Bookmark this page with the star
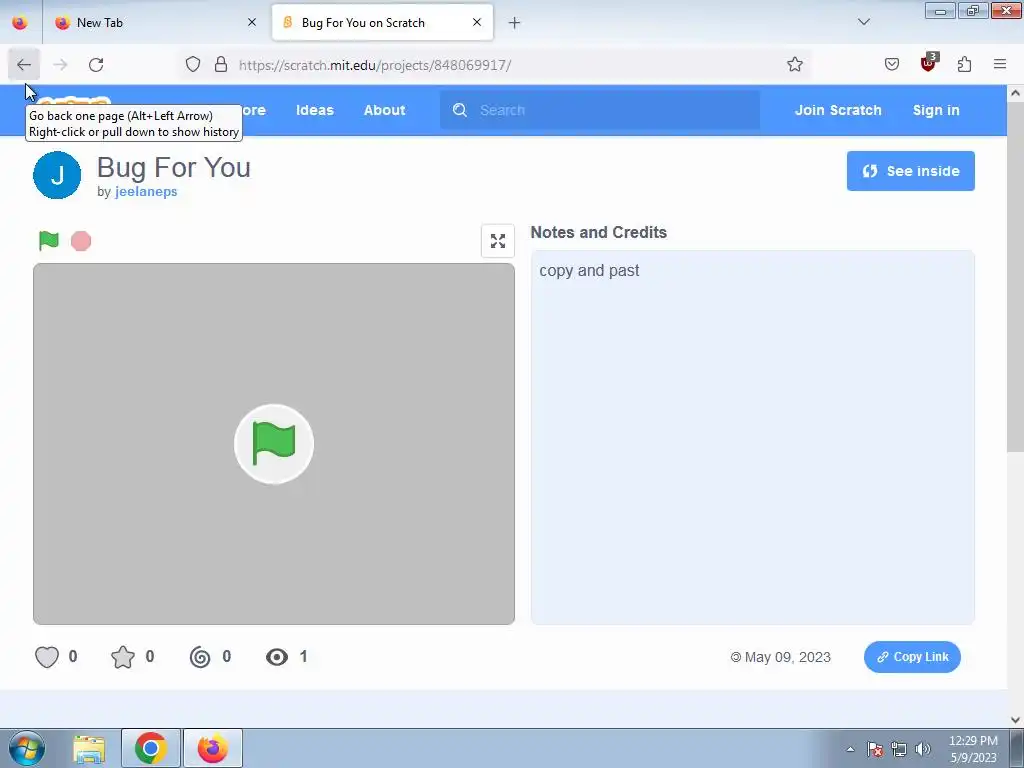This screenshot has width=1024, height=768. (794, 65)
